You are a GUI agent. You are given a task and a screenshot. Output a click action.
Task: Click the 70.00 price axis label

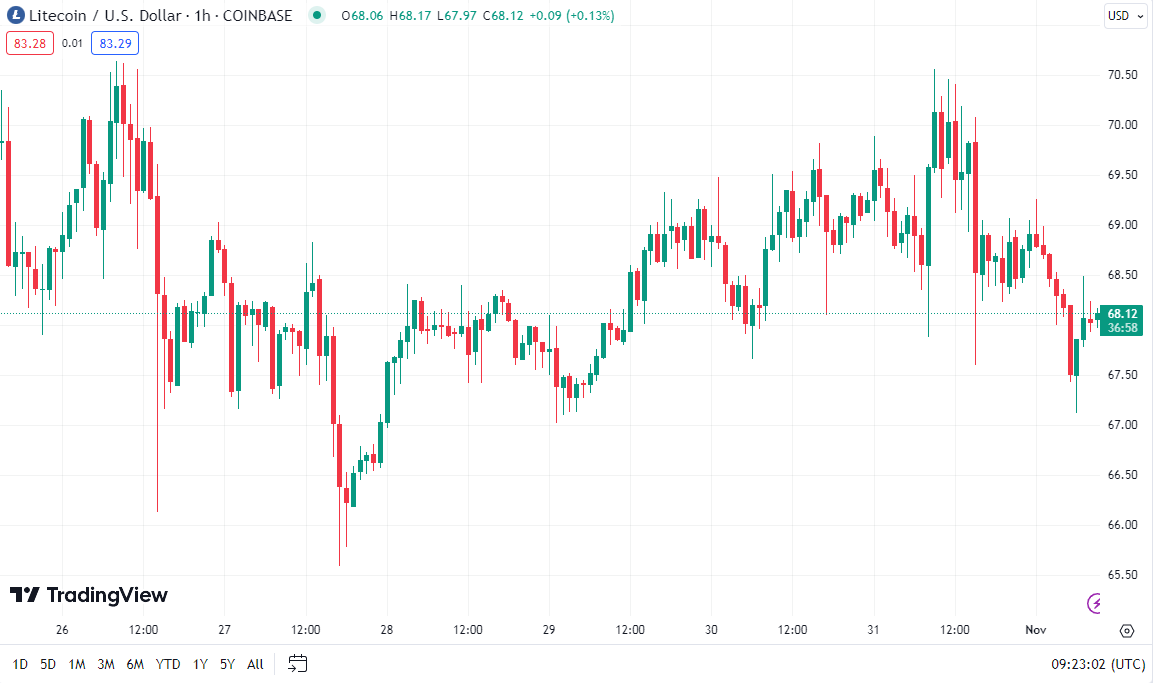(x=1122, y=125)
